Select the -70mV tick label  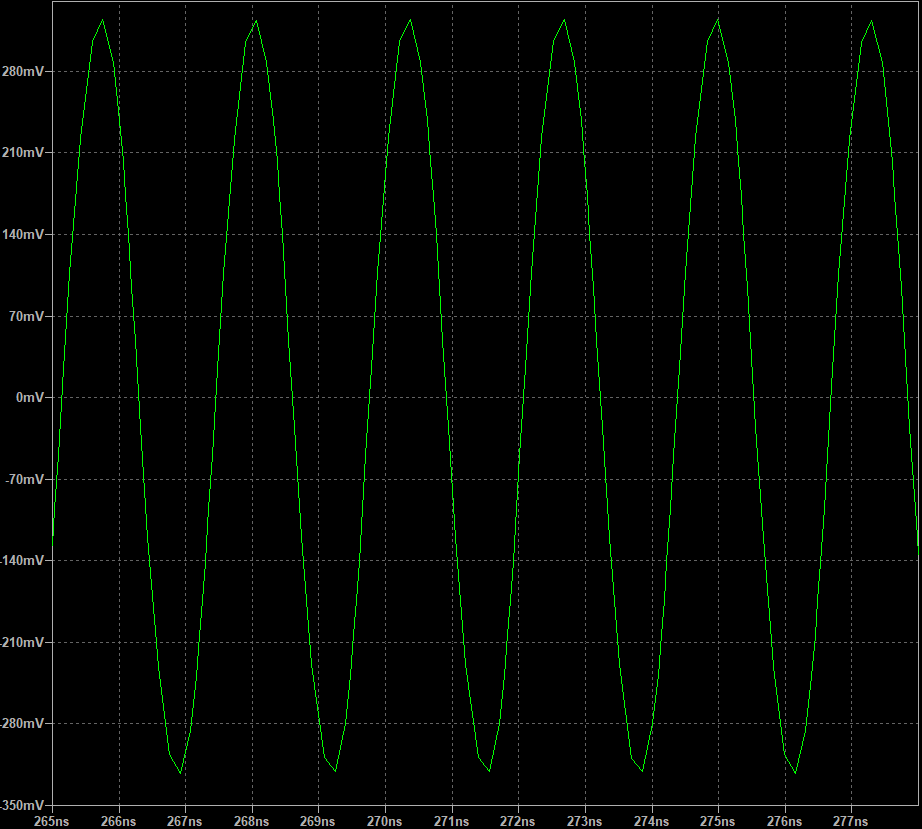point(25,479)
